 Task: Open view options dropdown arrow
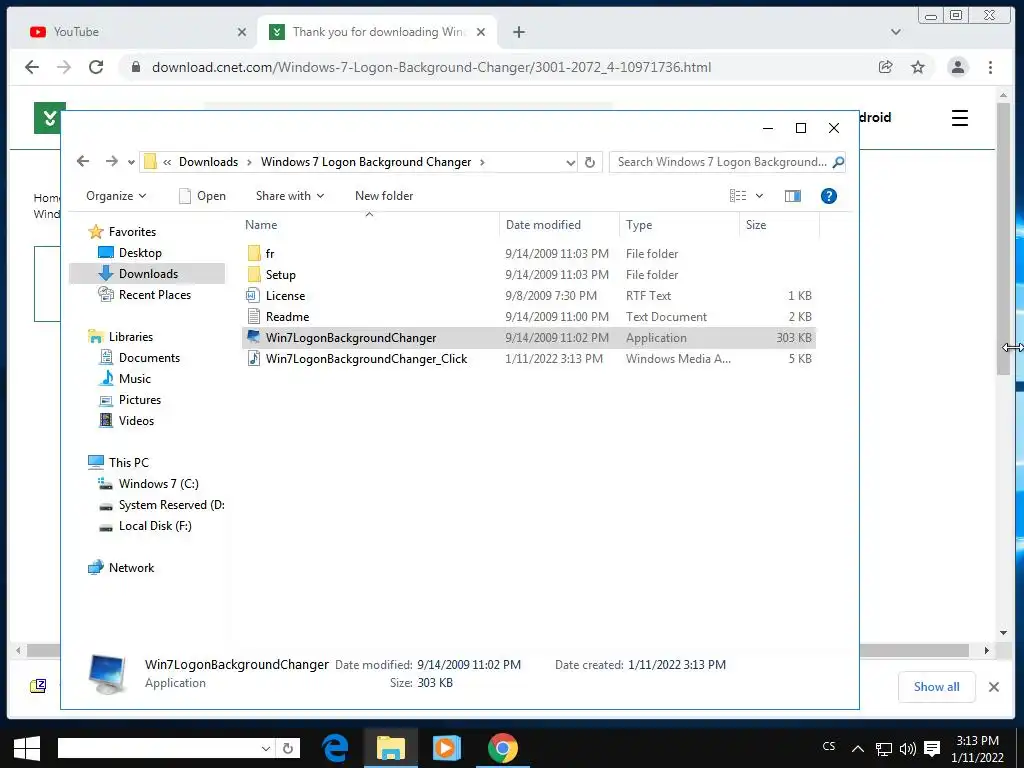[x=760, y=196]
